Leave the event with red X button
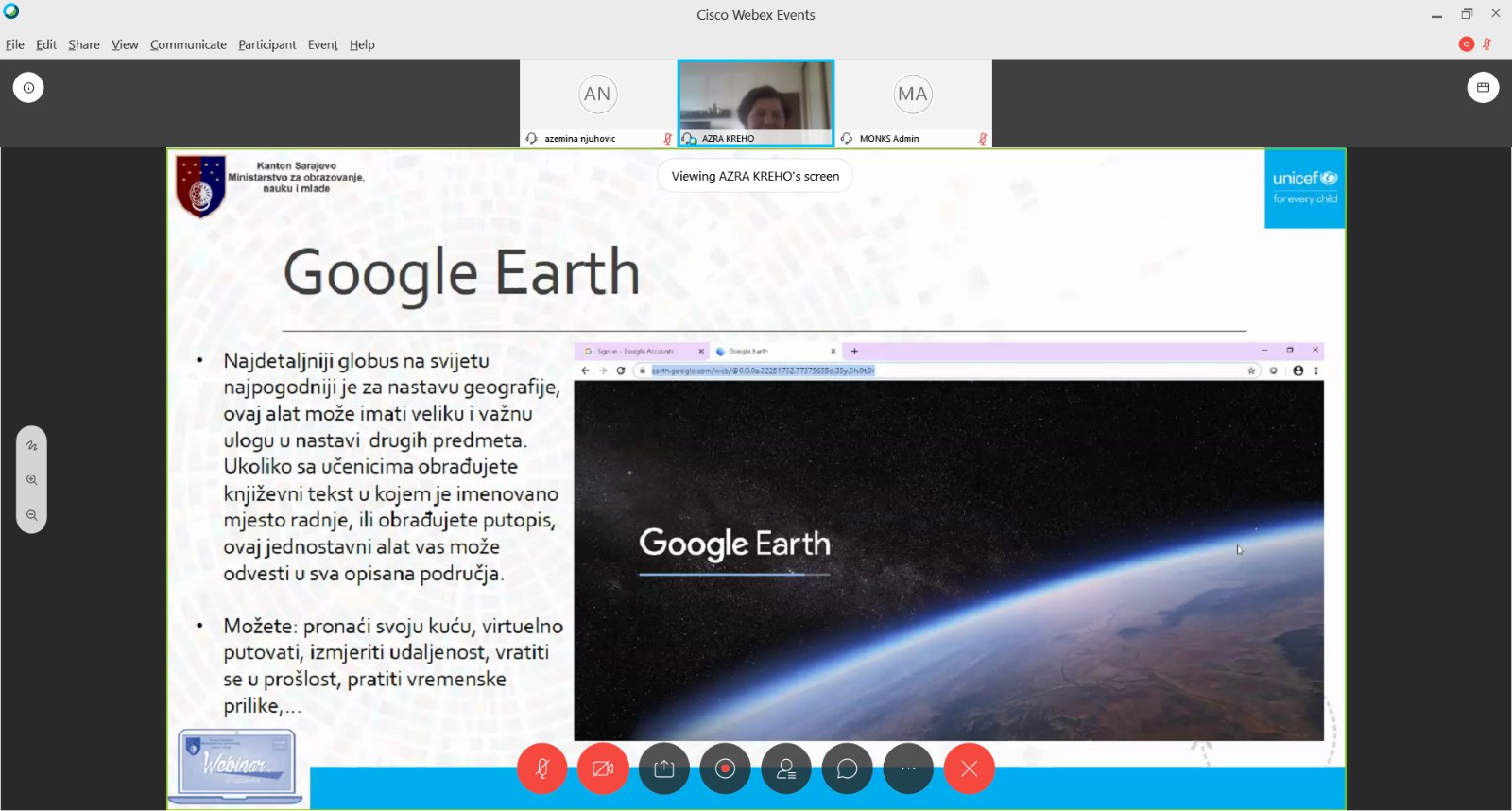 tap(969, 768)
